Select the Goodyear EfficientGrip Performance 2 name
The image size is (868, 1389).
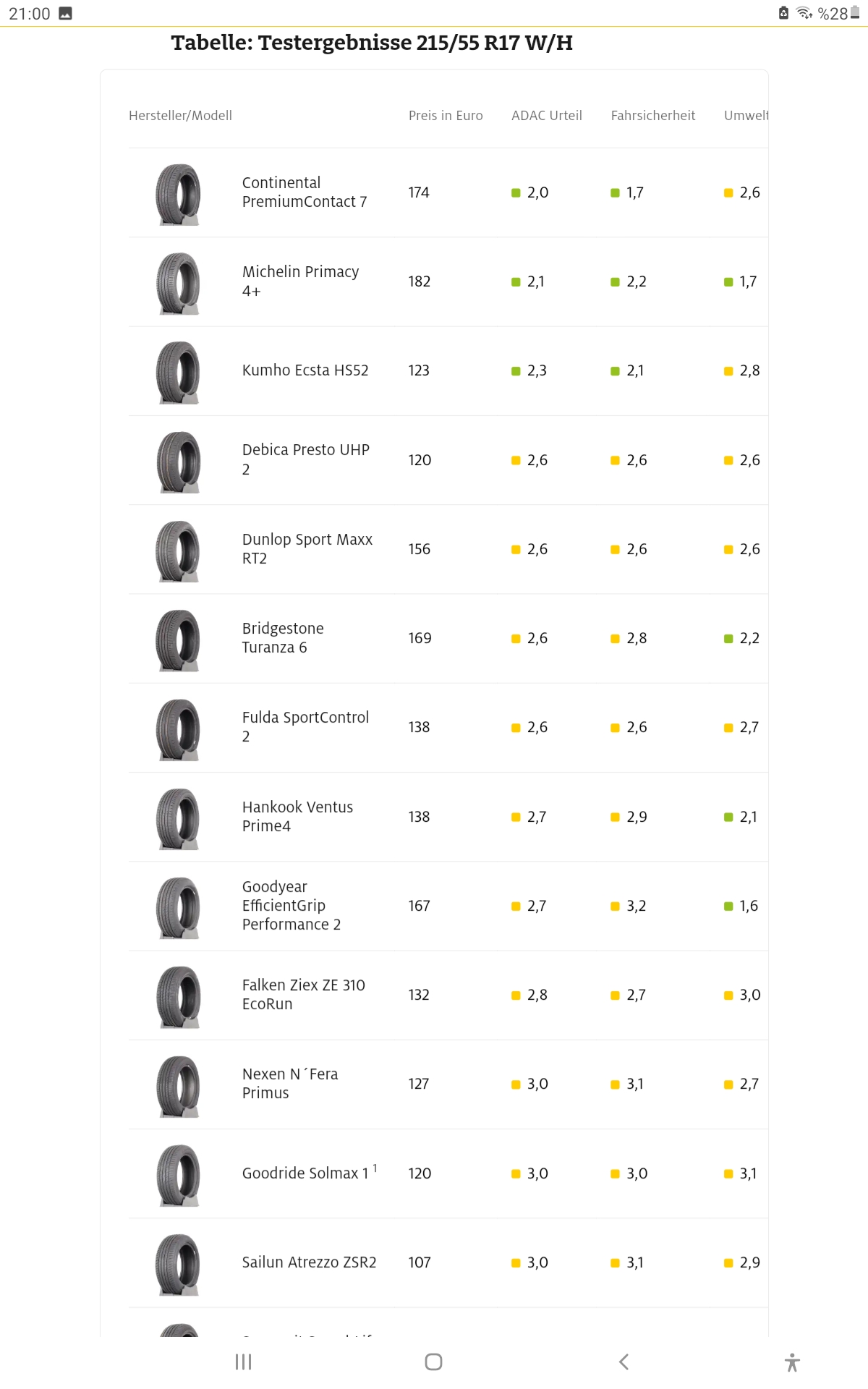(292, 906)
